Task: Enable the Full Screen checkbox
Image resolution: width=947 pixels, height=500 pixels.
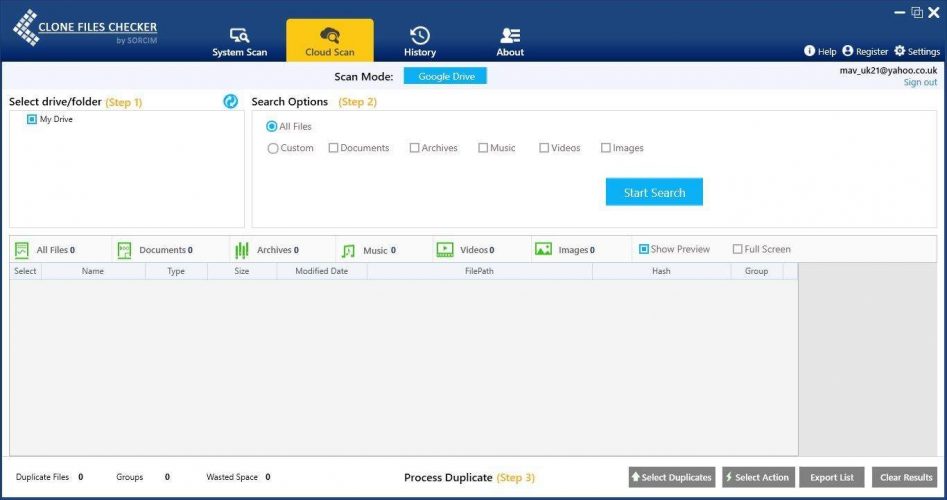Action: coord(737,249)
